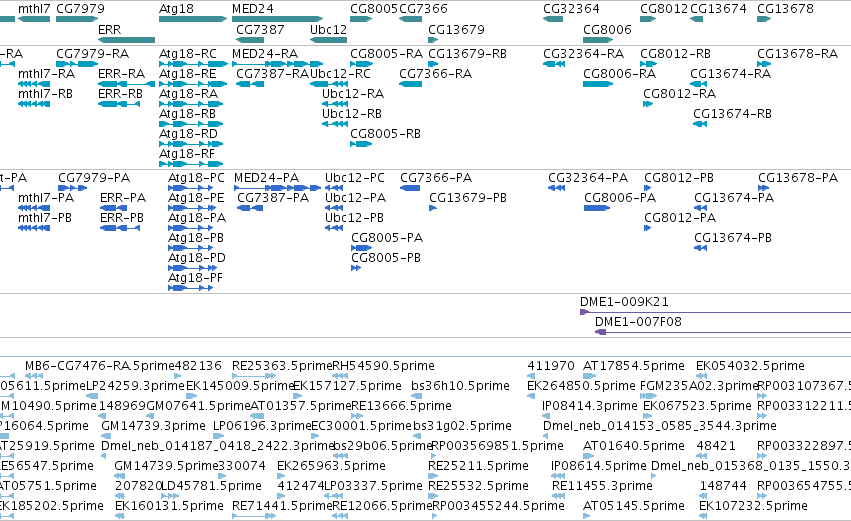Select protein label CG7366-PA
Image resolution: width=851 pixels, height=521 pixels.
(436, 178)
